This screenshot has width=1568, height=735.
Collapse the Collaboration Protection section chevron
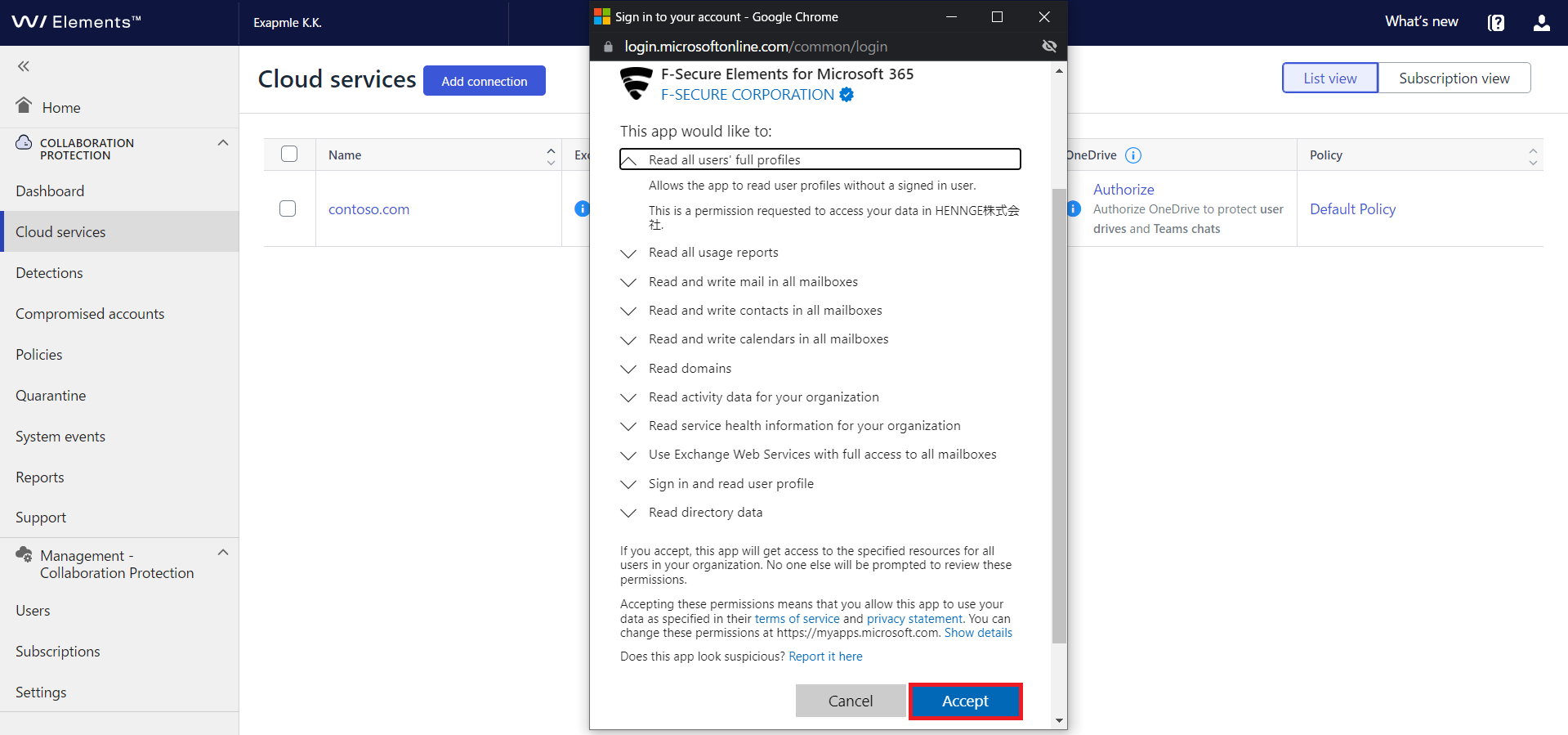click(223, 142)
